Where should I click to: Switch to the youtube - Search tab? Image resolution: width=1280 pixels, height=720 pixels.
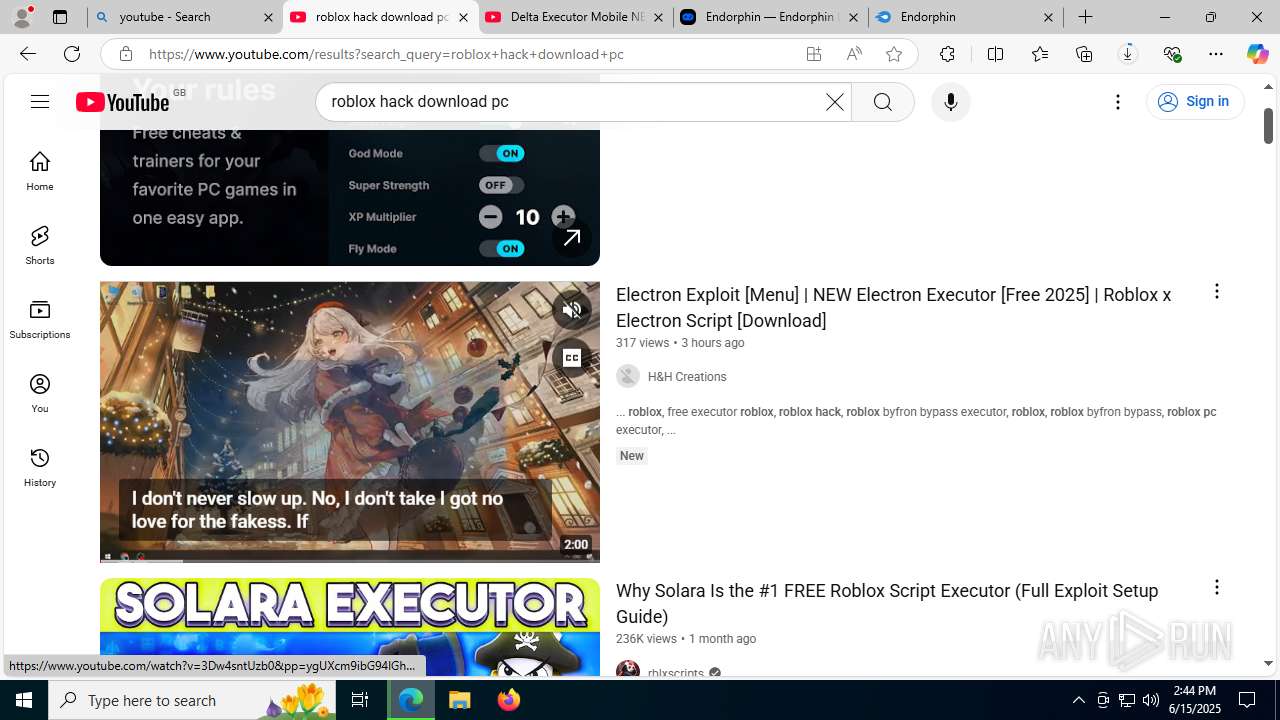pyautogui.click(x=185, y=17)
